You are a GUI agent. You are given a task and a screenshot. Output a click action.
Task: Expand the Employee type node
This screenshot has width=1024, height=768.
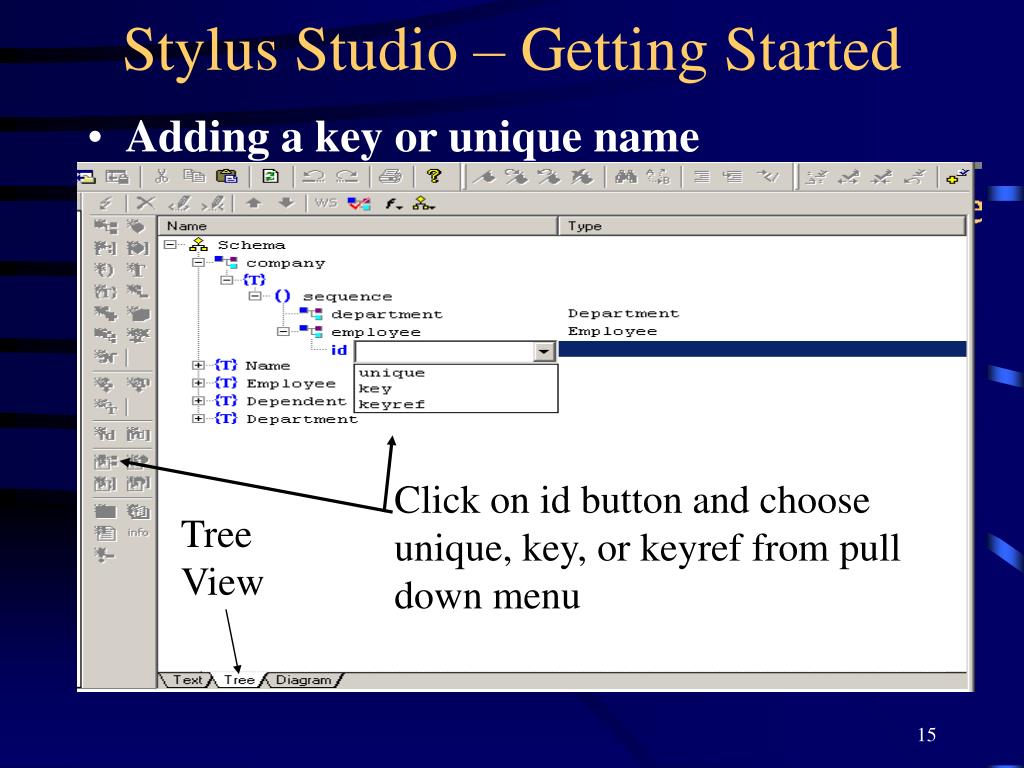pyautogui.click(x=199, y=383)
